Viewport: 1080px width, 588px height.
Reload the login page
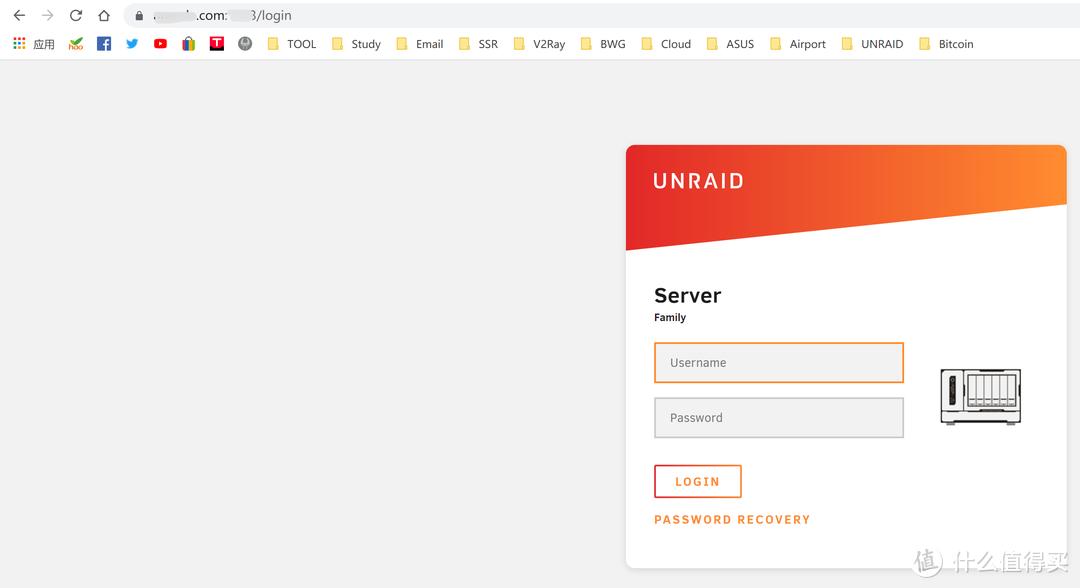tap(76, 15)
